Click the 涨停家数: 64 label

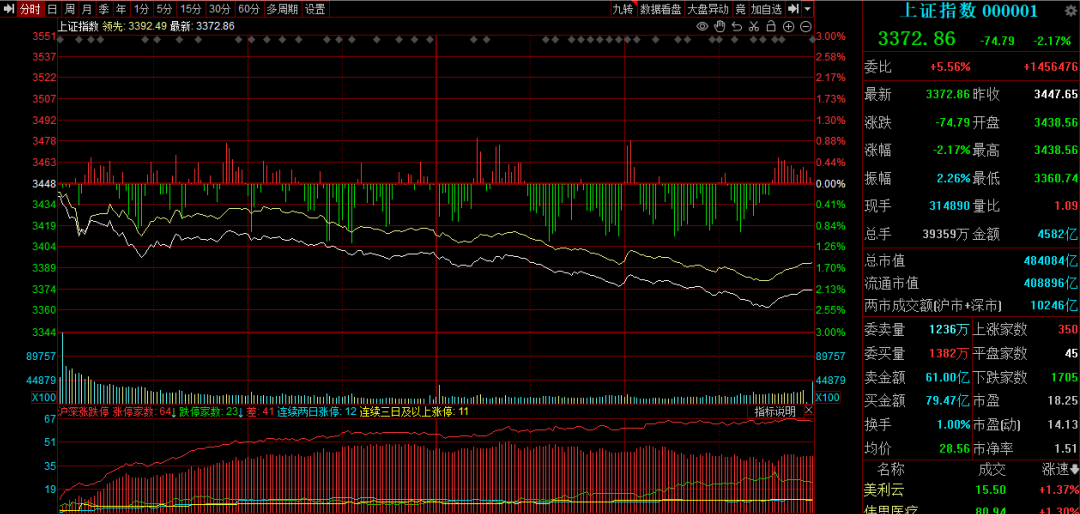point(144,411)
